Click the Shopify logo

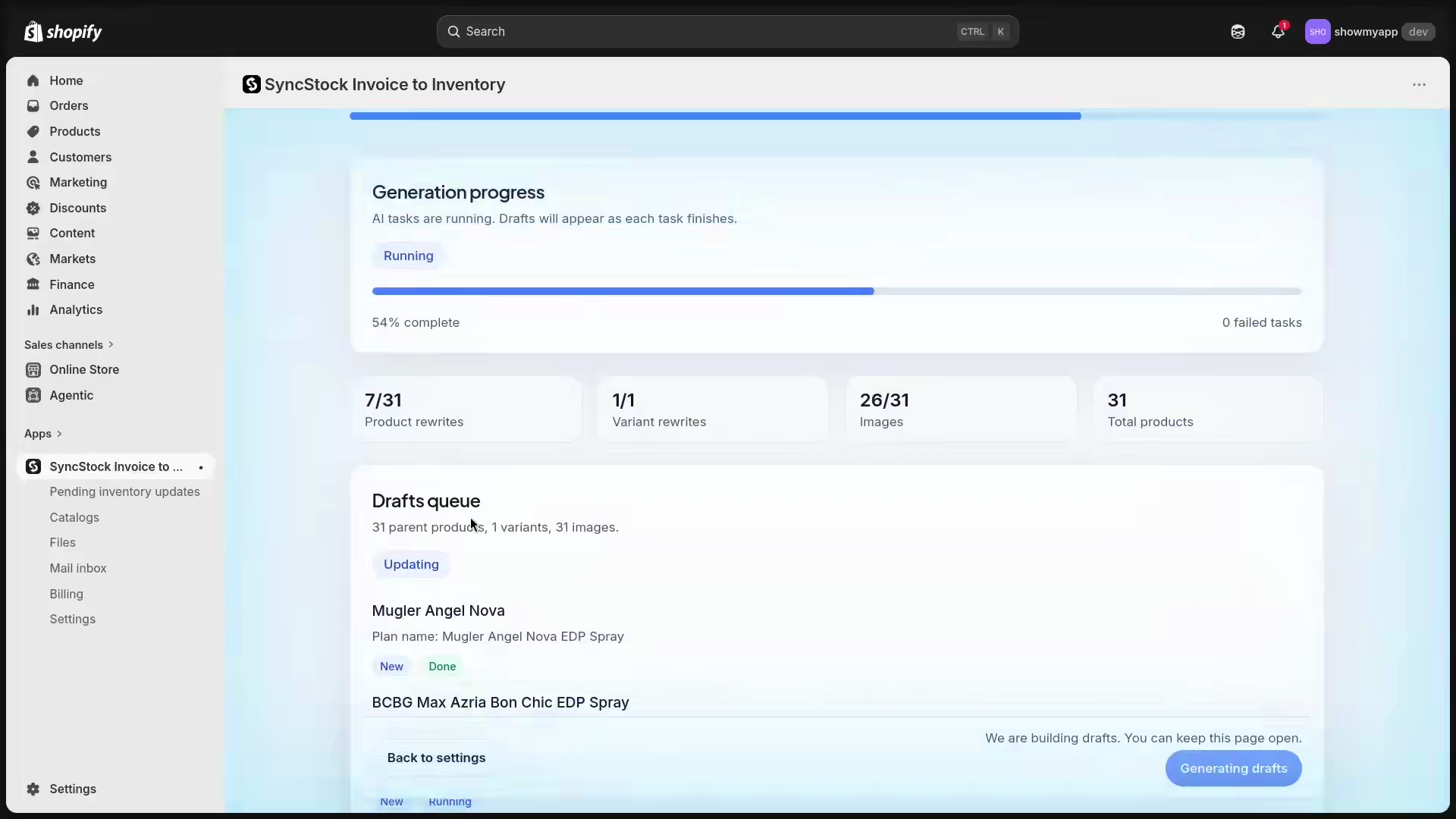(63, 31)
